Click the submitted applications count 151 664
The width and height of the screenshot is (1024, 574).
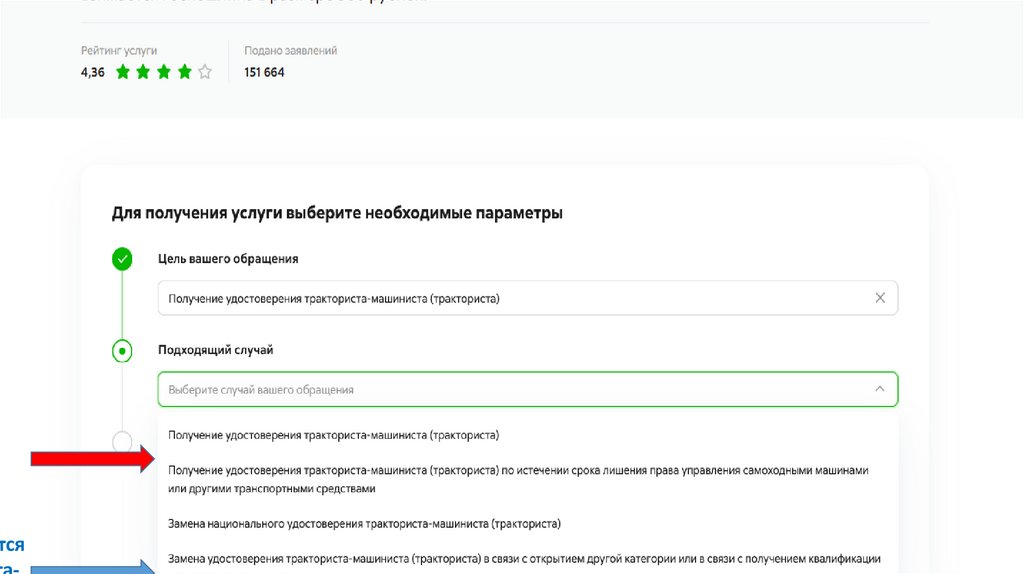coord(264,72)
